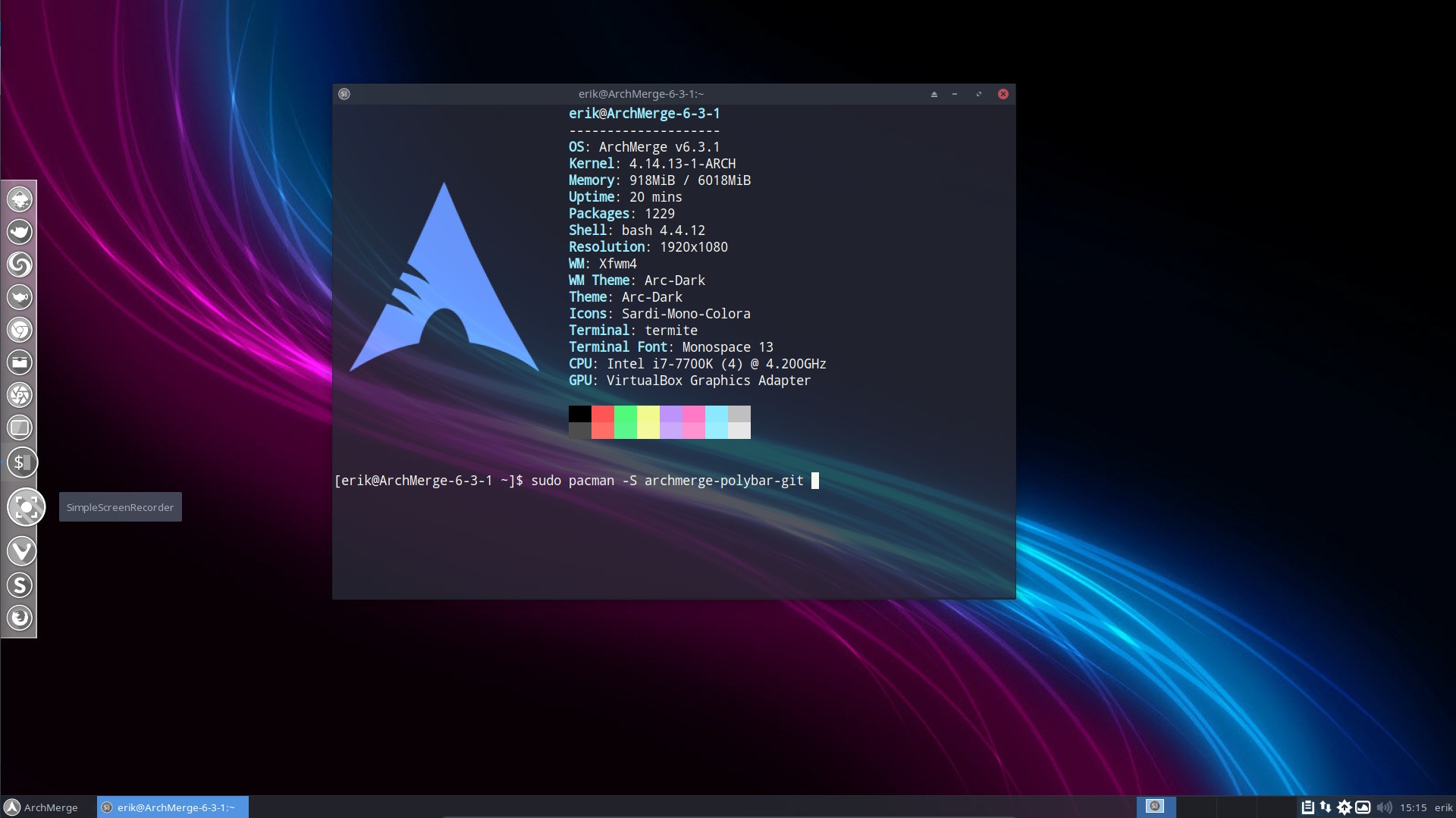Screen dimensions: 1456x818
Task: Click the 'Kernel: 4.14.13-1-ARCH' line
Action: tap(652, 164)
